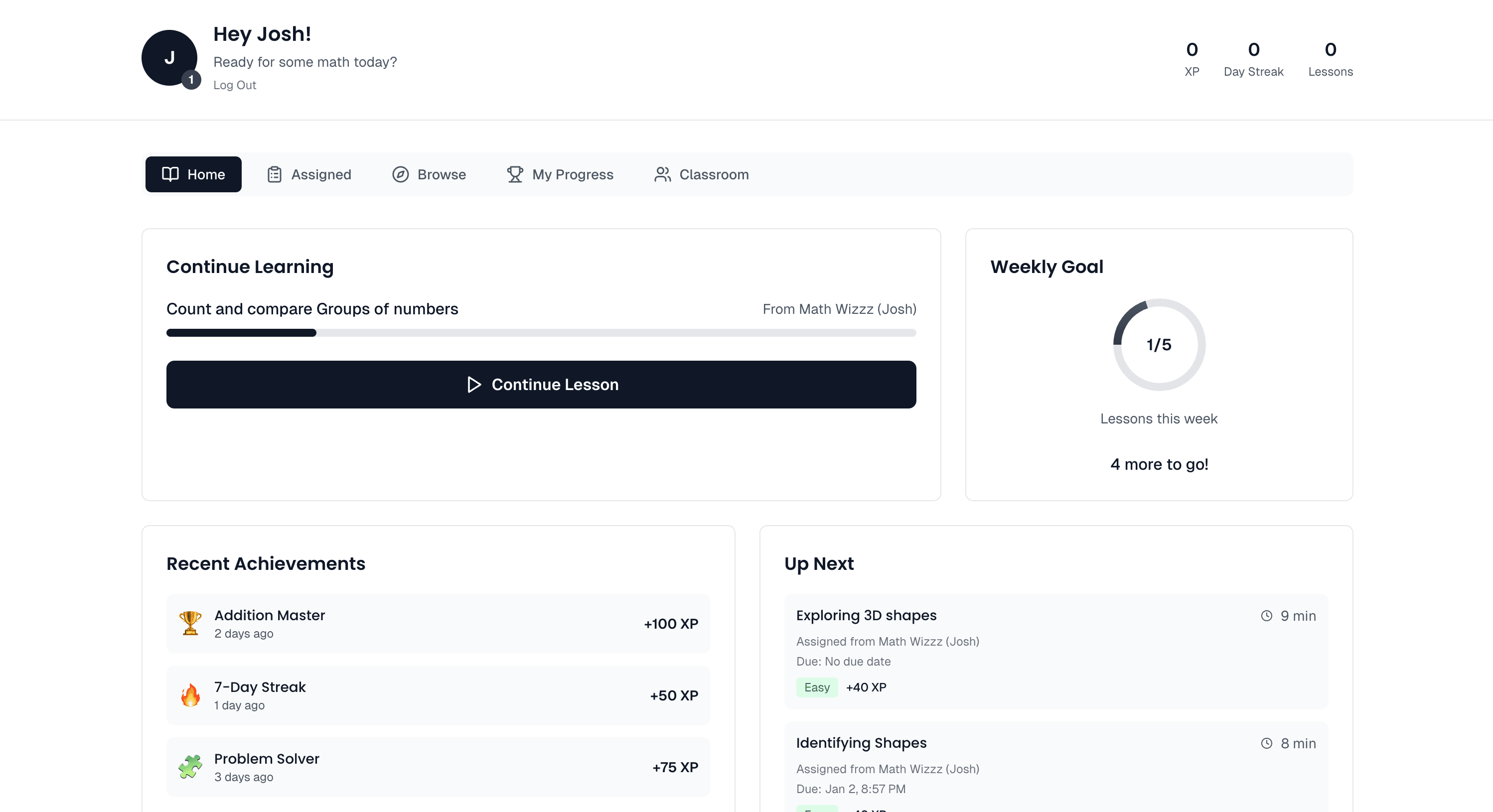1493x812 pixels.
Task: Go to the My Progress tab
Action: click(560, 174)
